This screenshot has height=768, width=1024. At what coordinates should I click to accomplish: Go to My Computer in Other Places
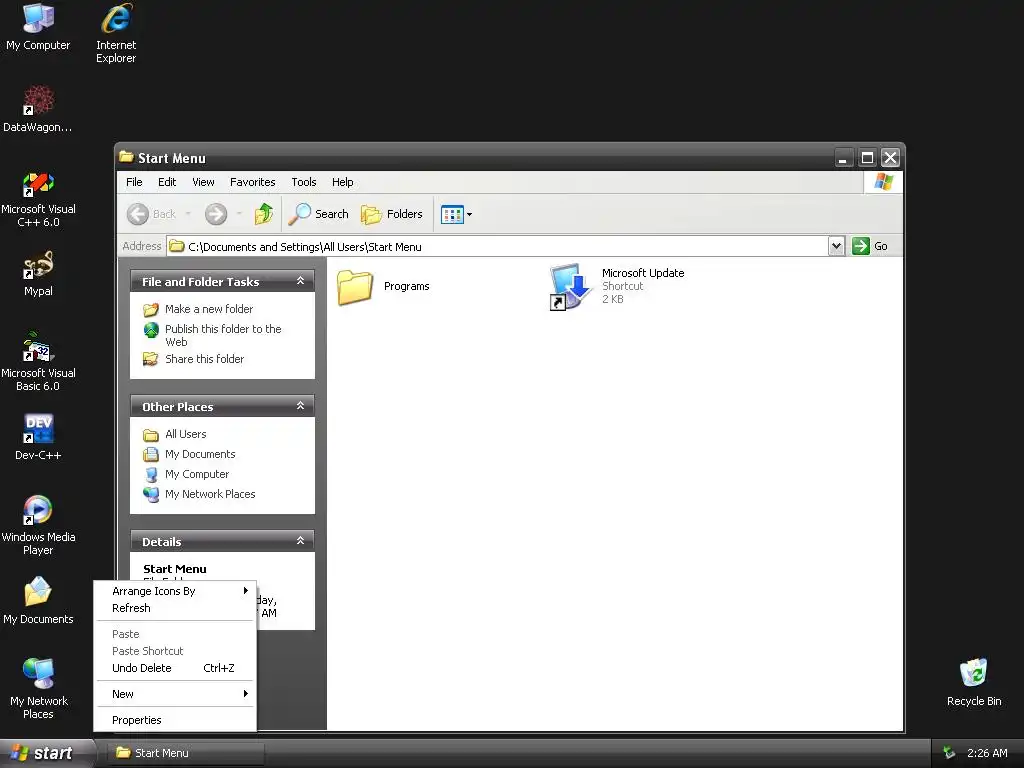pyautogui.click(x=197, y=474)
